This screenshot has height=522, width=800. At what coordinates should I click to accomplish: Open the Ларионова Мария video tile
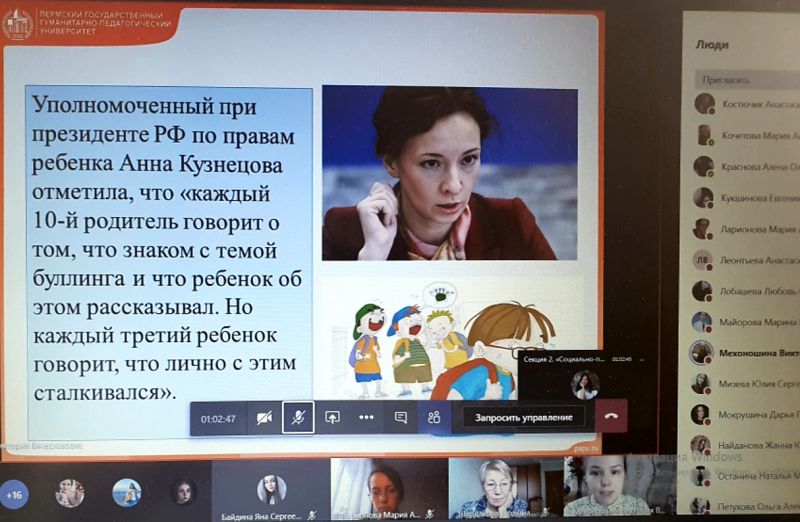[x=389, y=489]
